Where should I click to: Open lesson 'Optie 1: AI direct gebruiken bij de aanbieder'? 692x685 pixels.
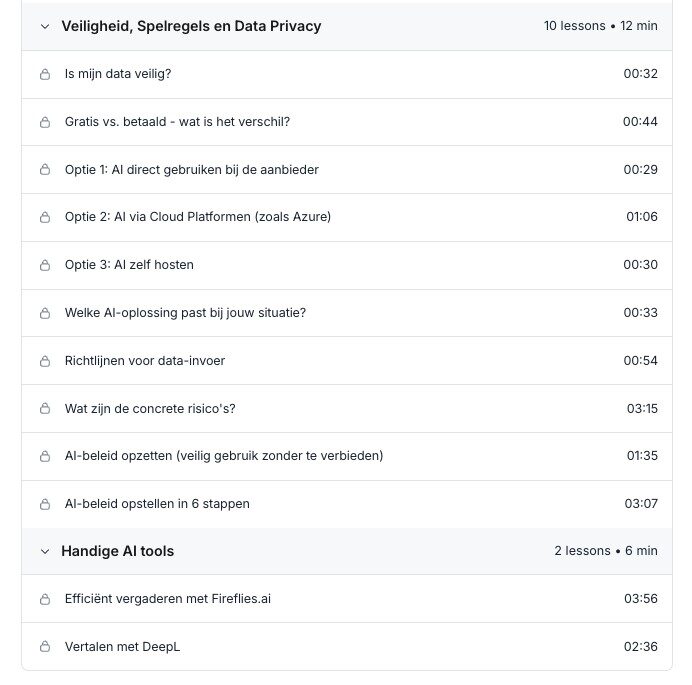point(191,170)
